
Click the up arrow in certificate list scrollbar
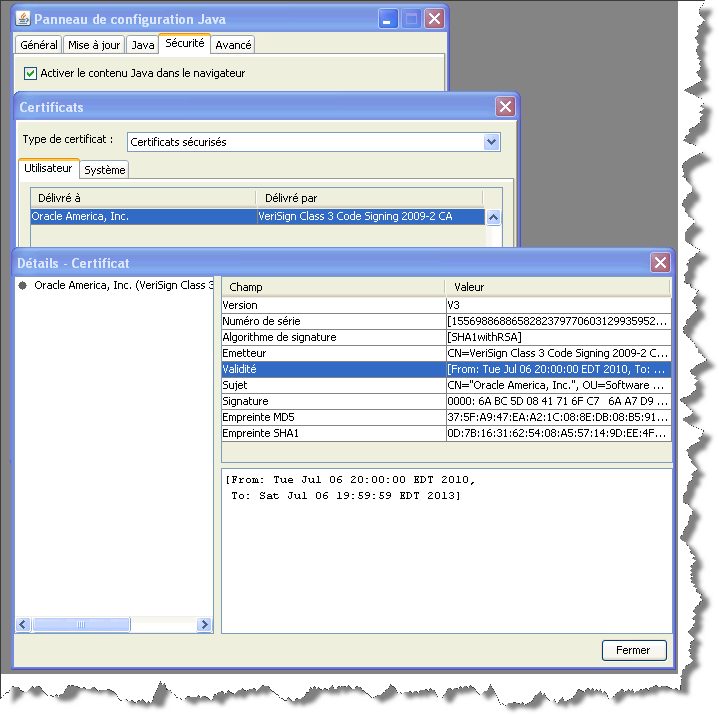[493, 217]
